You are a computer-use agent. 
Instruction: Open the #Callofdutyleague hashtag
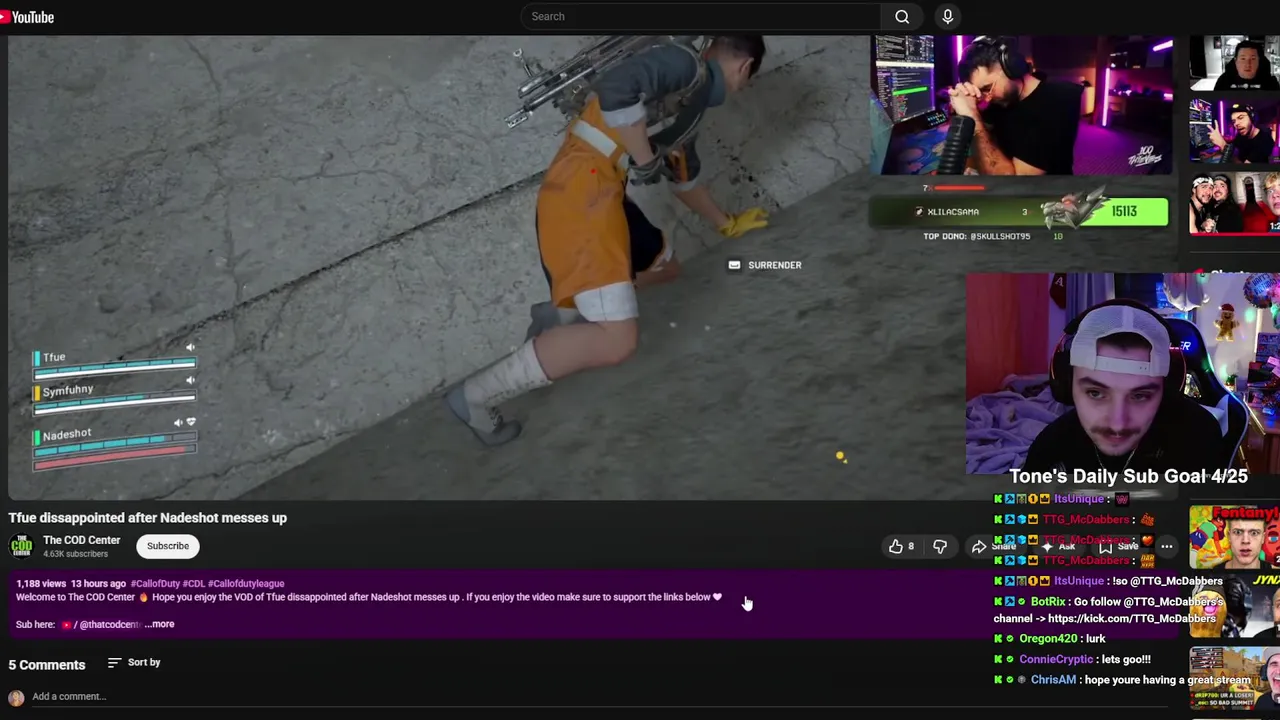point(246,583)
